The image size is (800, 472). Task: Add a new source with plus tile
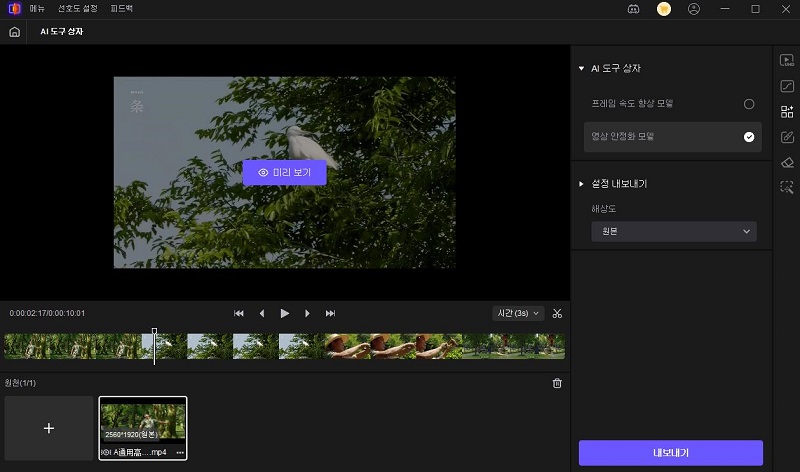pyautogui.click(x=49, y=428)
